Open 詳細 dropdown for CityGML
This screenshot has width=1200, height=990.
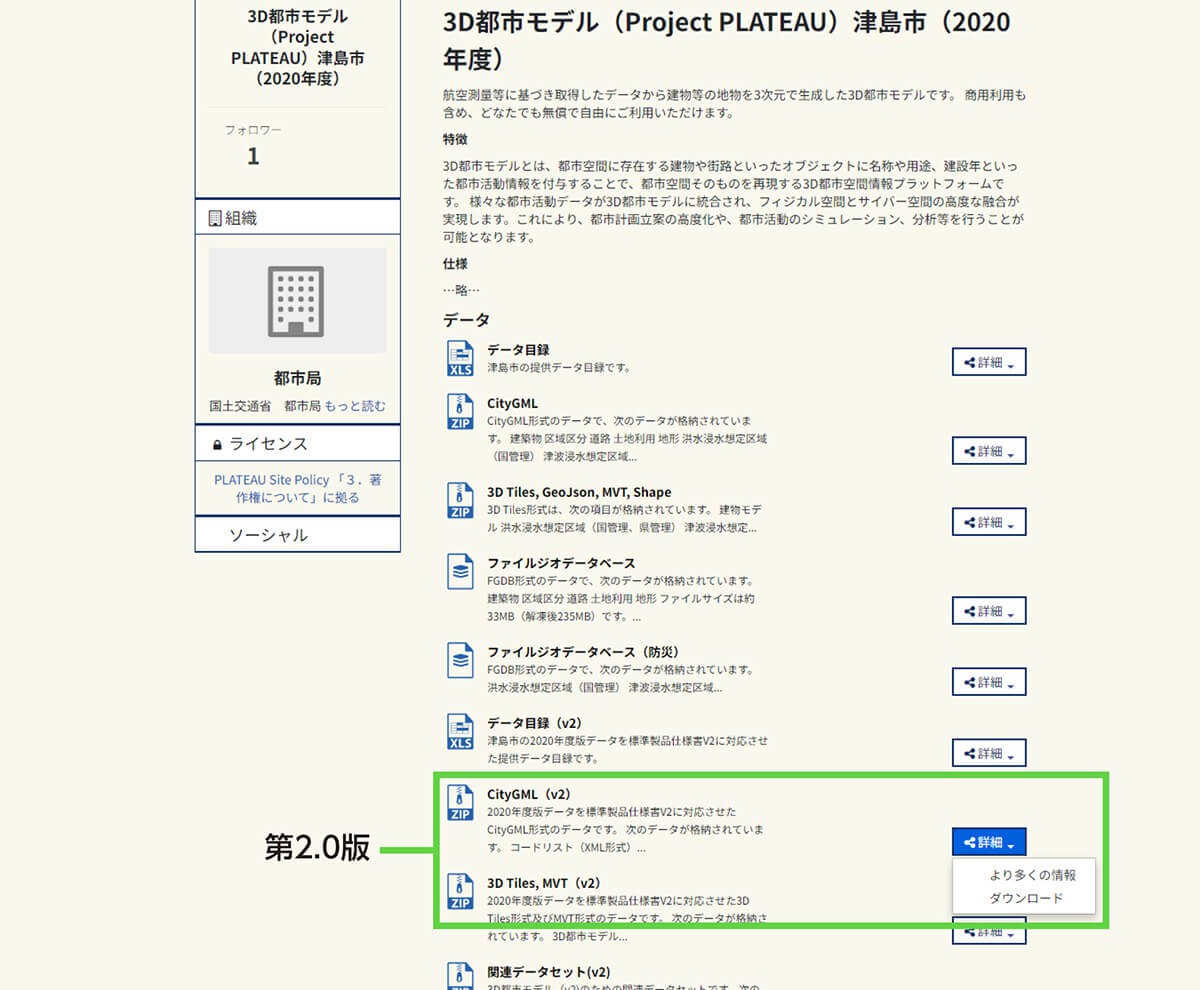coord(989,452)
